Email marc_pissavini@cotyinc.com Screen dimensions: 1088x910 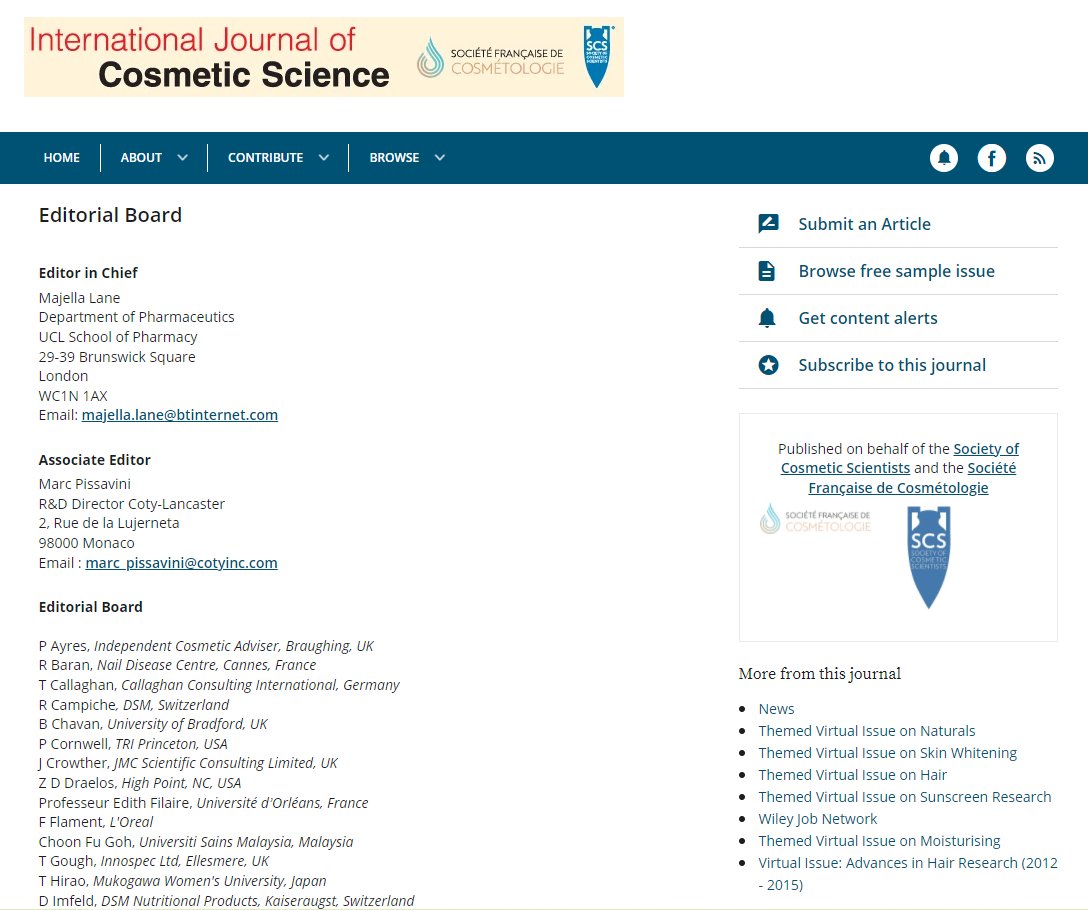click(181, 563)
